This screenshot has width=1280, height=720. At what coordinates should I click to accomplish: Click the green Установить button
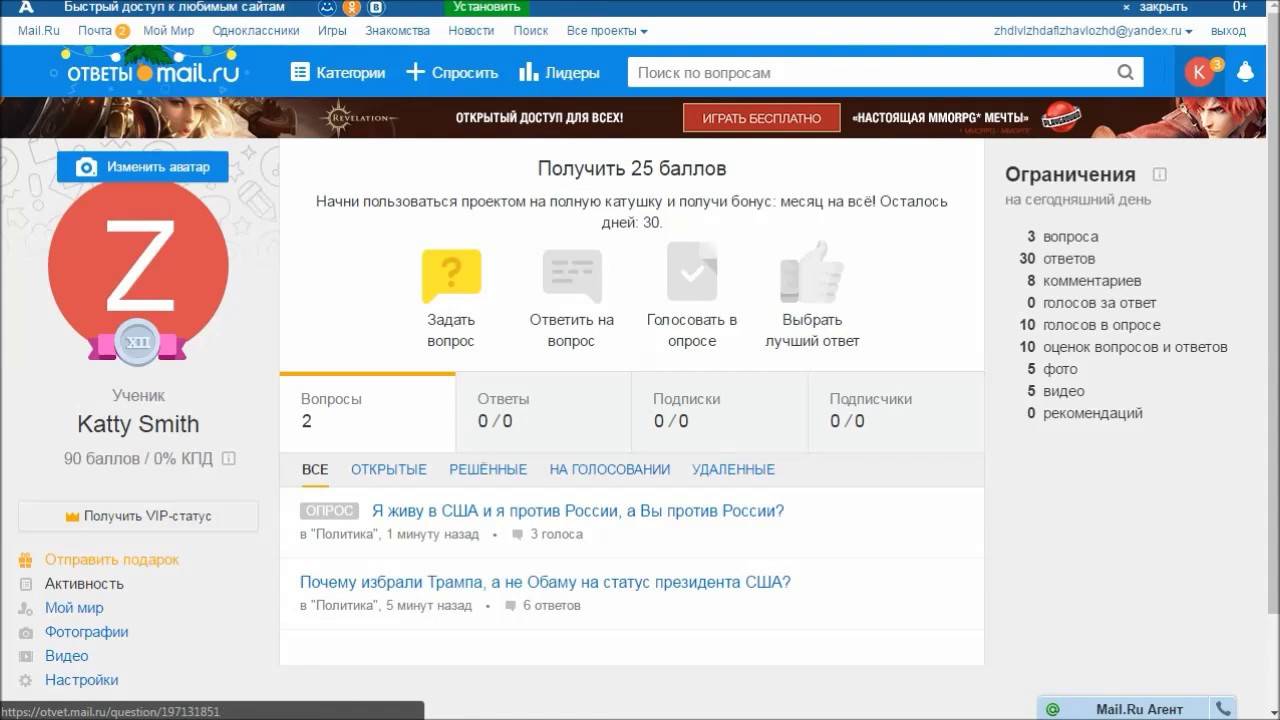click(x=486, y=7)
